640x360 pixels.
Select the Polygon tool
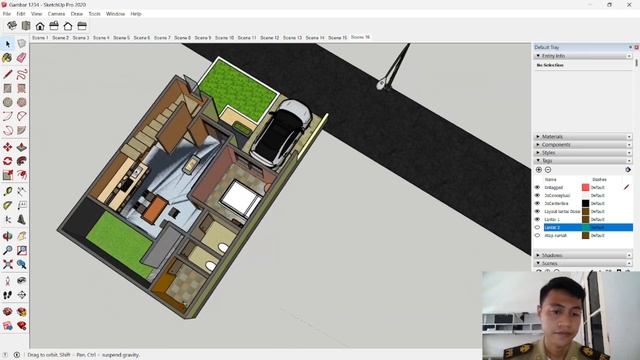tap(22, 102)
